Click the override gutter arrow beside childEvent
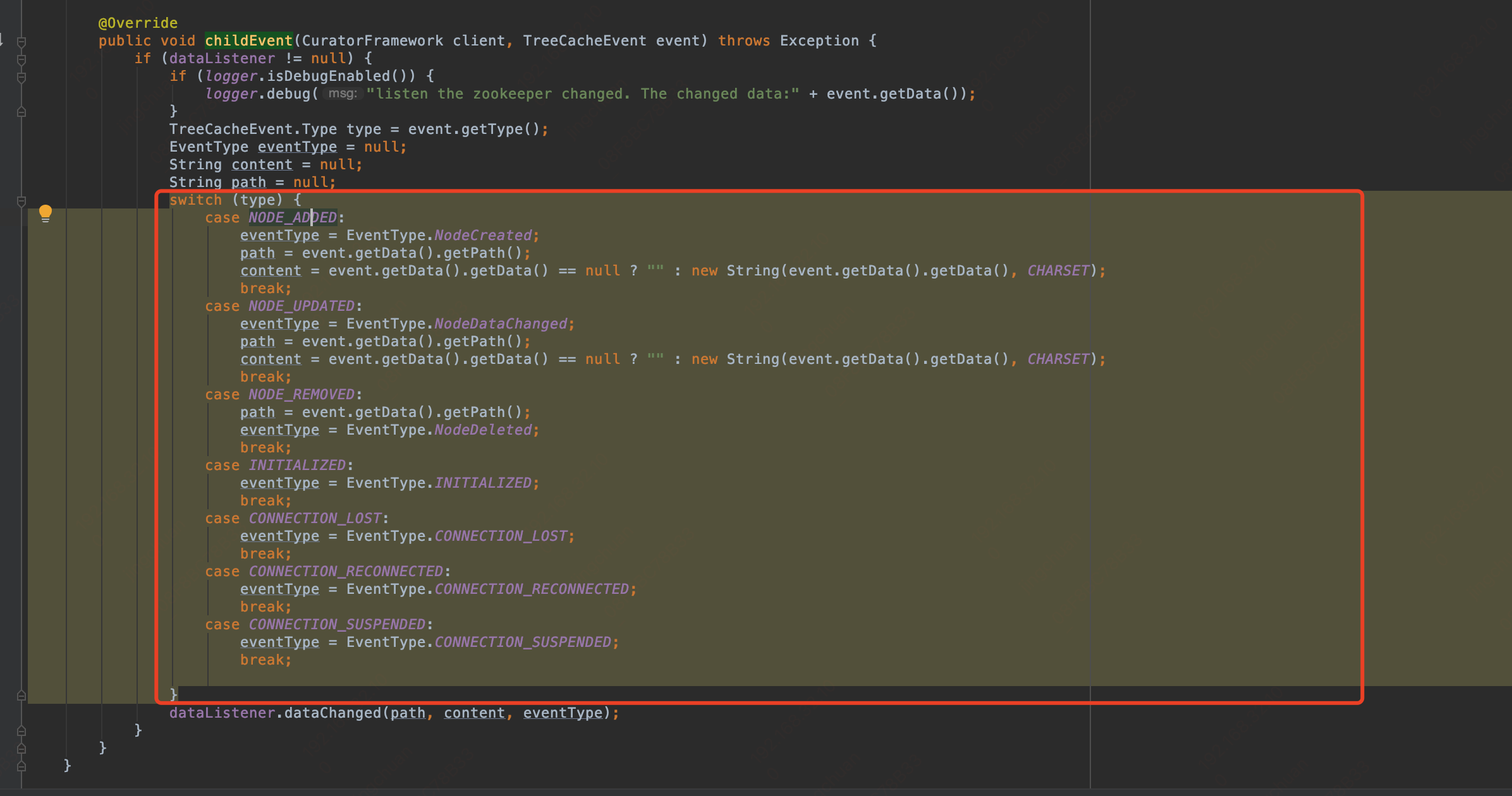This screenshot has height=796, width=1512. 2,40
